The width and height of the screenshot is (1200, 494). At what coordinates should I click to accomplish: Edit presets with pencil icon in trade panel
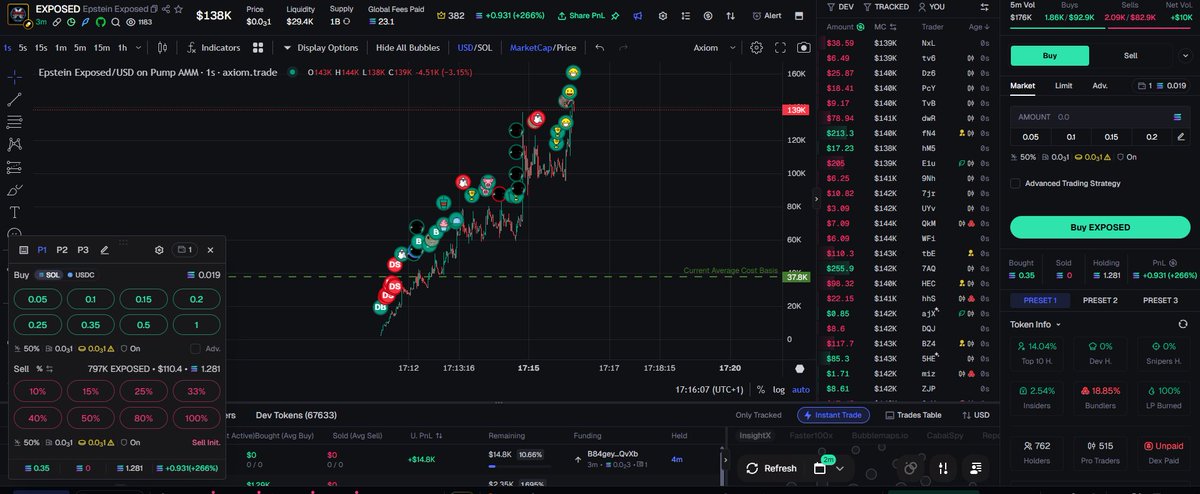(x=105, y=250)
